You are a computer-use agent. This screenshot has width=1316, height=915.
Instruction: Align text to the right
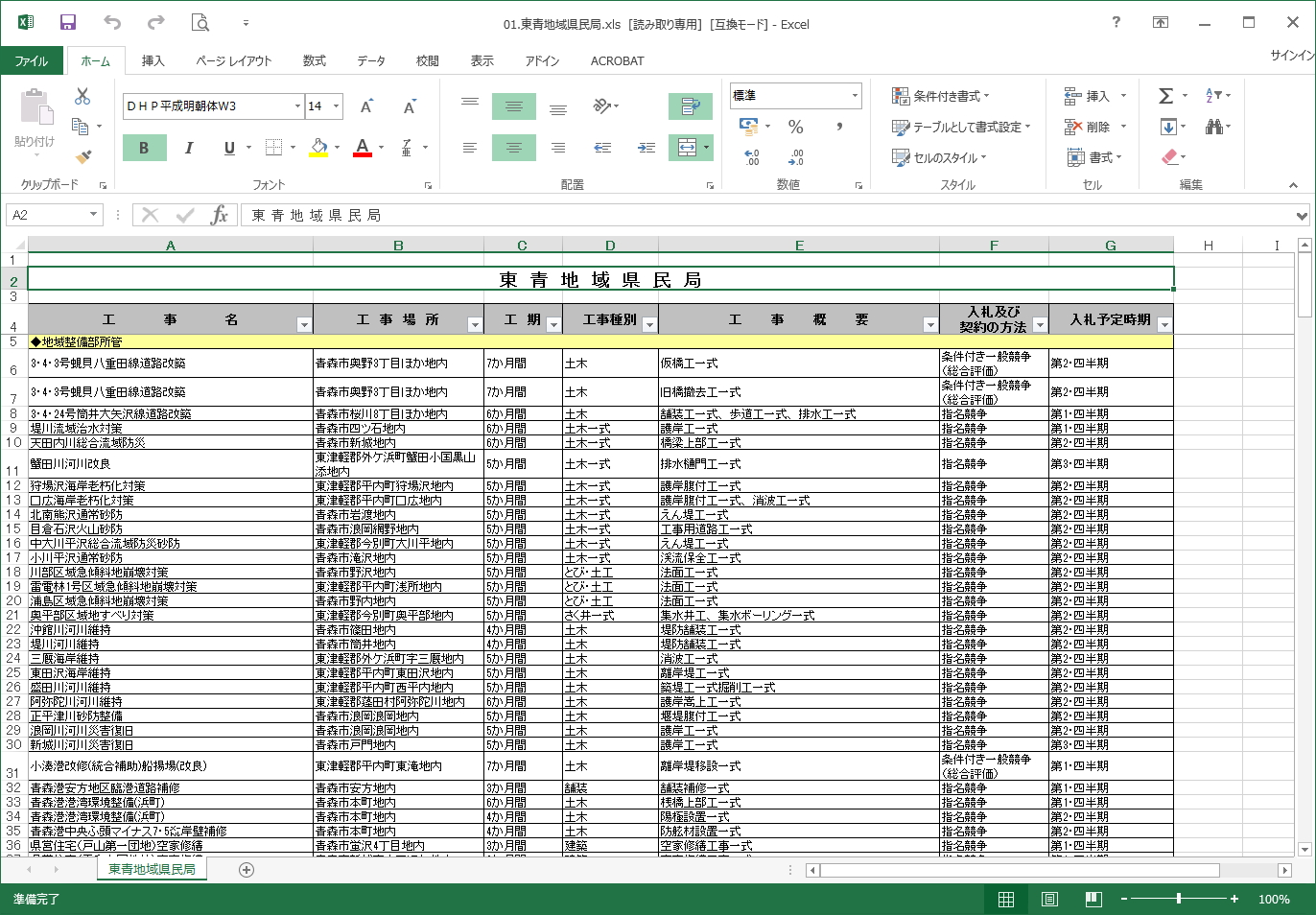pos(558,148)
